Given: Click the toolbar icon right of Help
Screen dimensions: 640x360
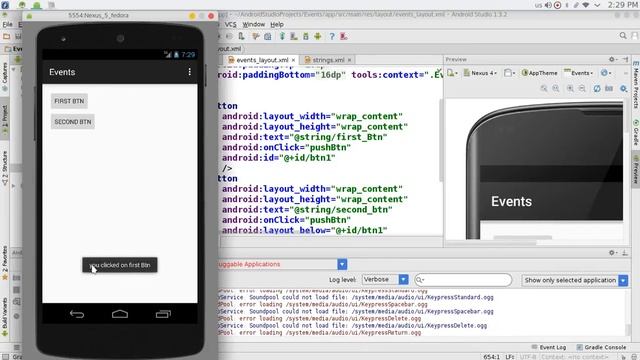Looking at the screenshot, I should (x=344, y=37).
